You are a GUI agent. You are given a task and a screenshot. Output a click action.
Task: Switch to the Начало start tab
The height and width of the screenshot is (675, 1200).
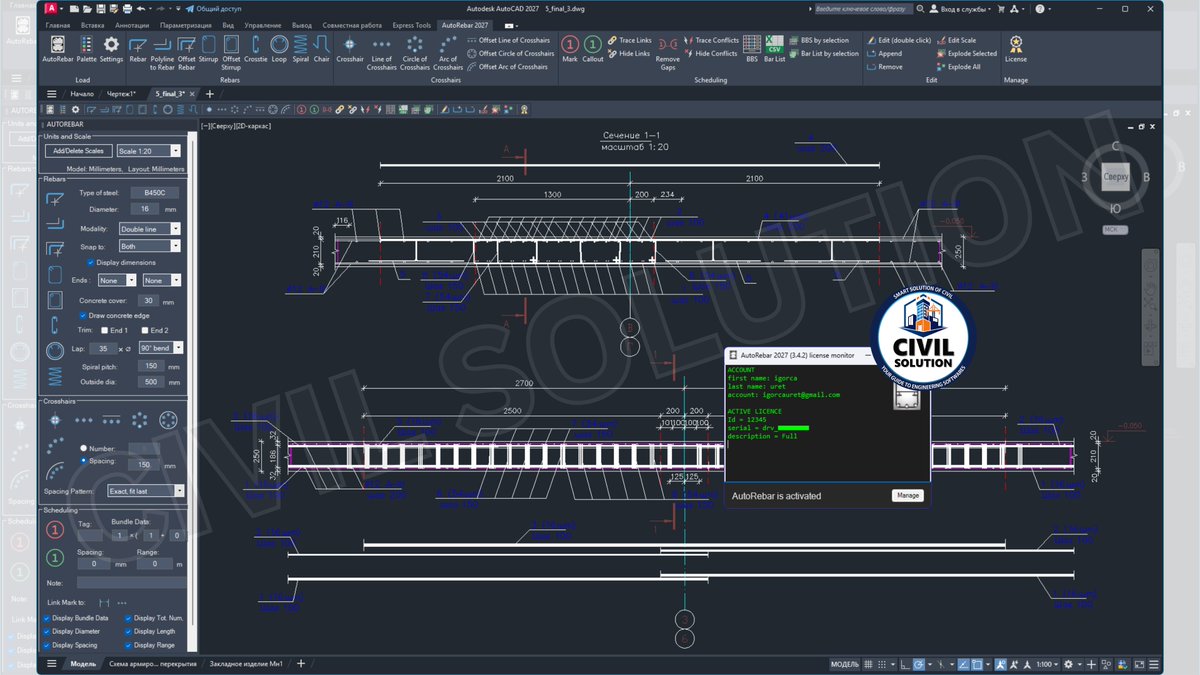tap(82, 93)
